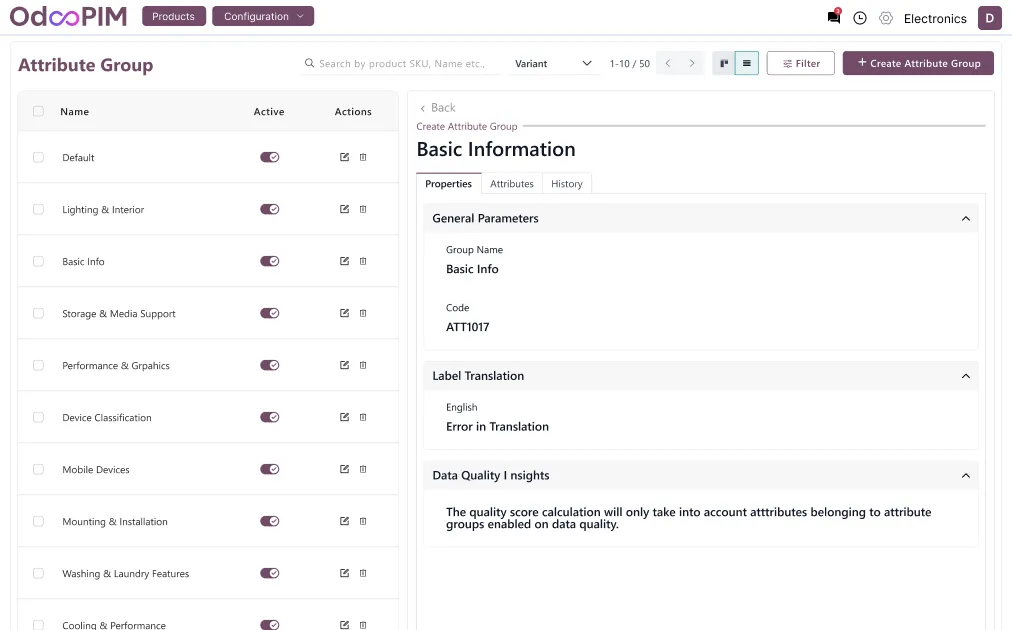Viewport: 1012px width, 630px height.
Task: Click edit icon for Default row
Action: [344, 157]
